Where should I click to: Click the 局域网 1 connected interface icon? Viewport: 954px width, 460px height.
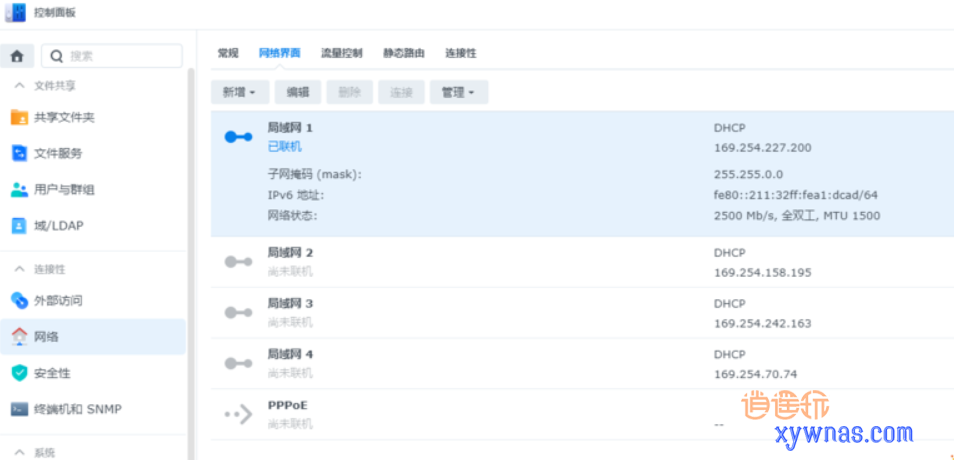(238, 138)
